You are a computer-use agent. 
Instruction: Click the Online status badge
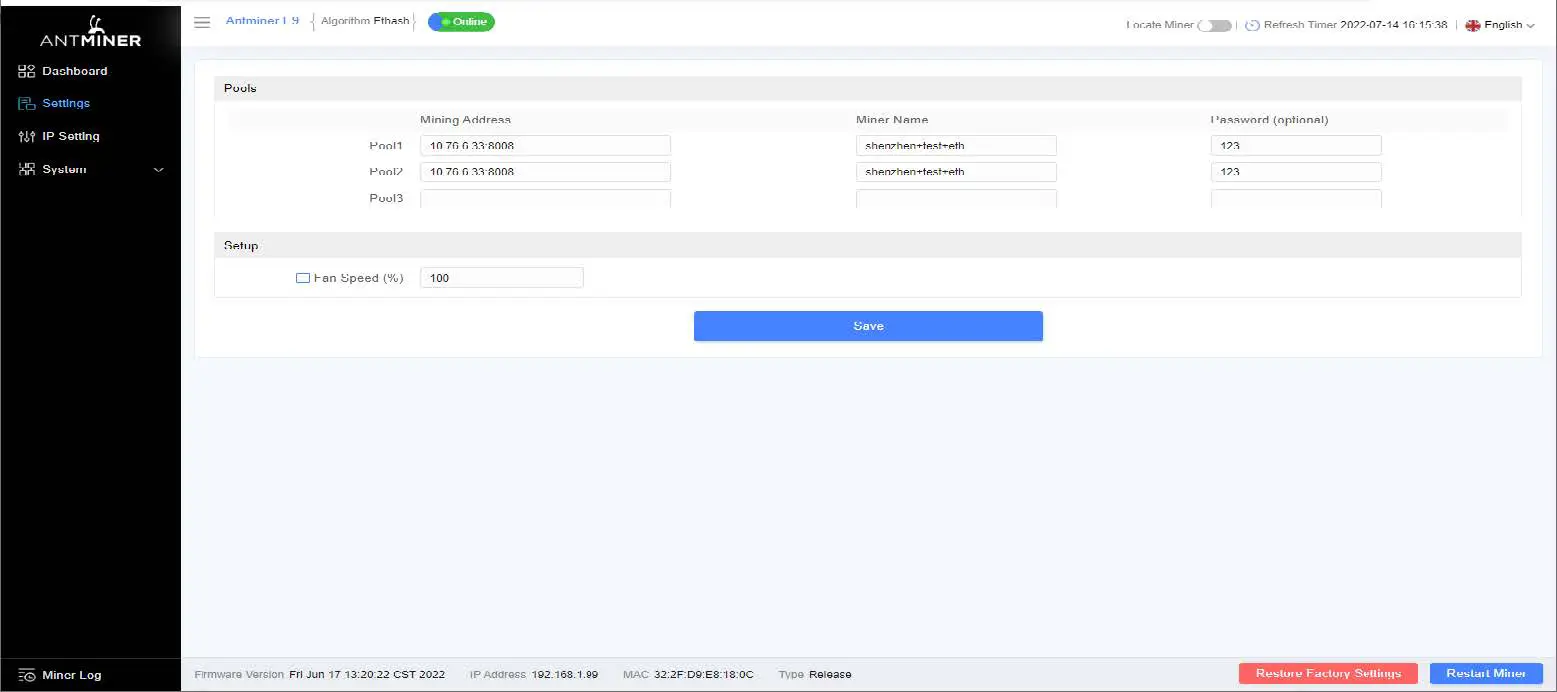(x=461, y=21)
